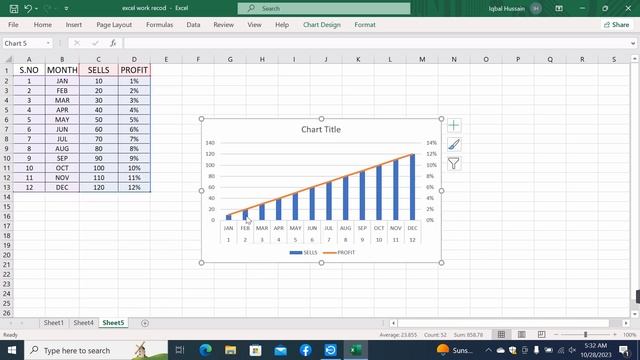Click the Name Box showing Chart 5
This screenshot has width=640, height=360.
click(x=23, y=43)
